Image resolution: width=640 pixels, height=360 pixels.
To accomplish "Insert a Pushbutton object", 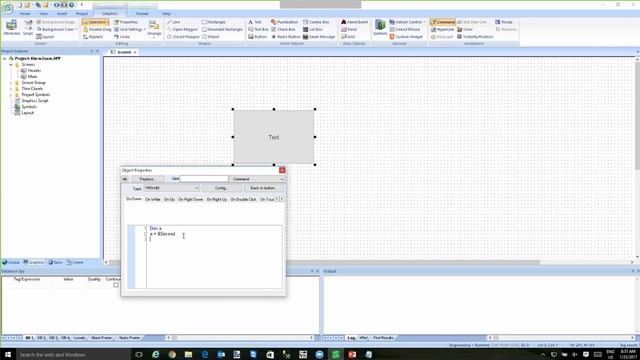I will (x=284, y=22).
